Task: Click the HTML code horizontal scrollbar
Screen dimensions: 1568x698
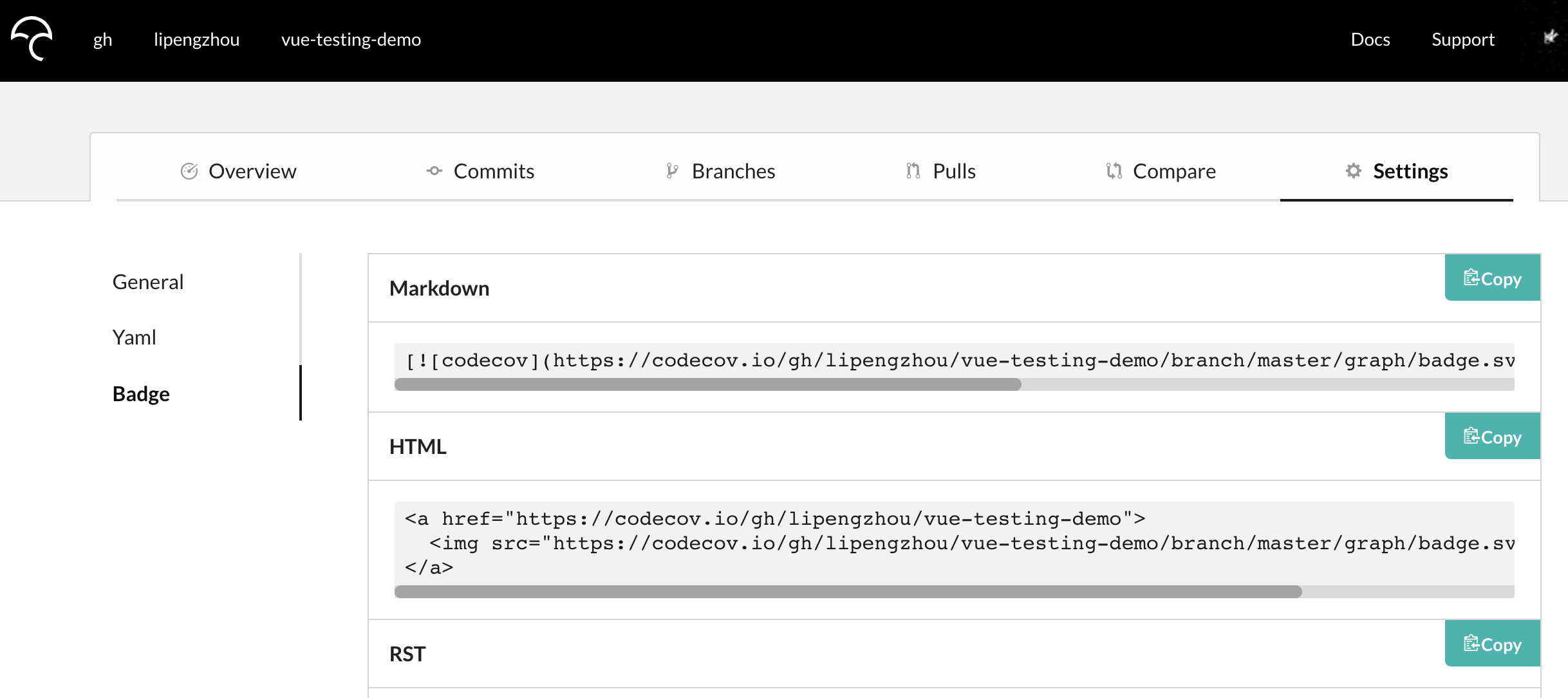Action: tap(848, 592)
